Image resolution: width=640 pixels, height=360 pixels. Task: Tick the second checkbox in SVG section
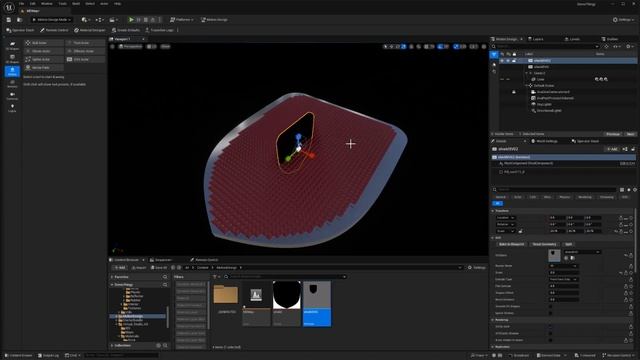pyautogui.click(x=551, y=313)
